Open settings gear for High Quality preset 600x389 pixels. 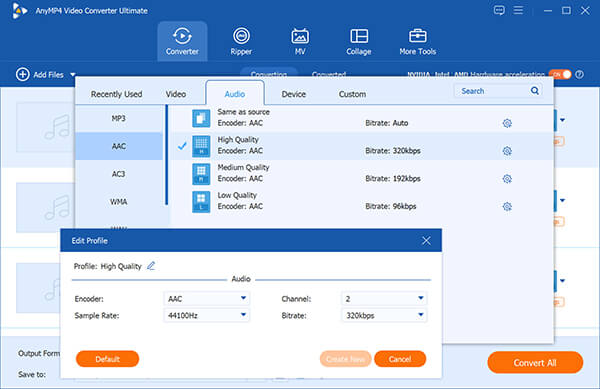[x=507, y=151]
